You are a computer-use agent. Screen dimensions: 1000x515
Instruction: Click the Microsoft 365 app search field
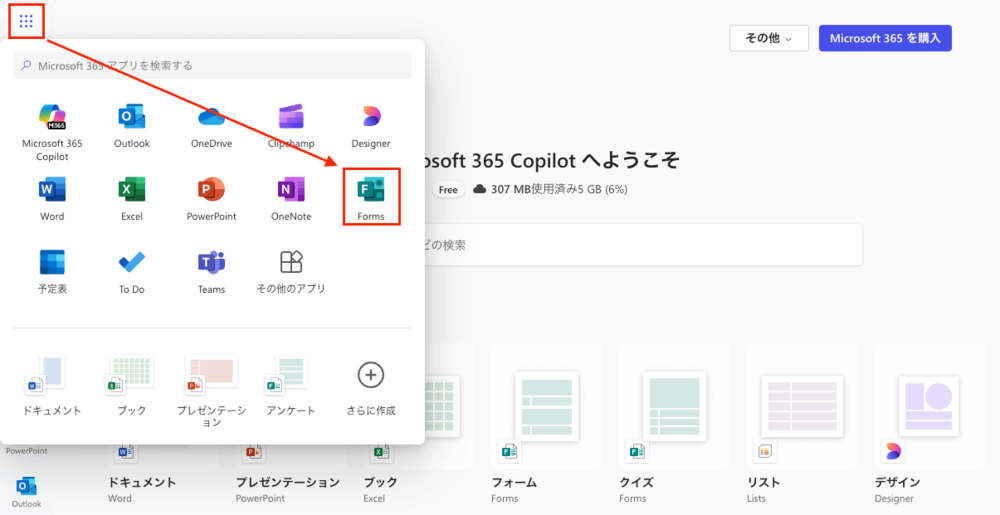click(x=212, y=65)
